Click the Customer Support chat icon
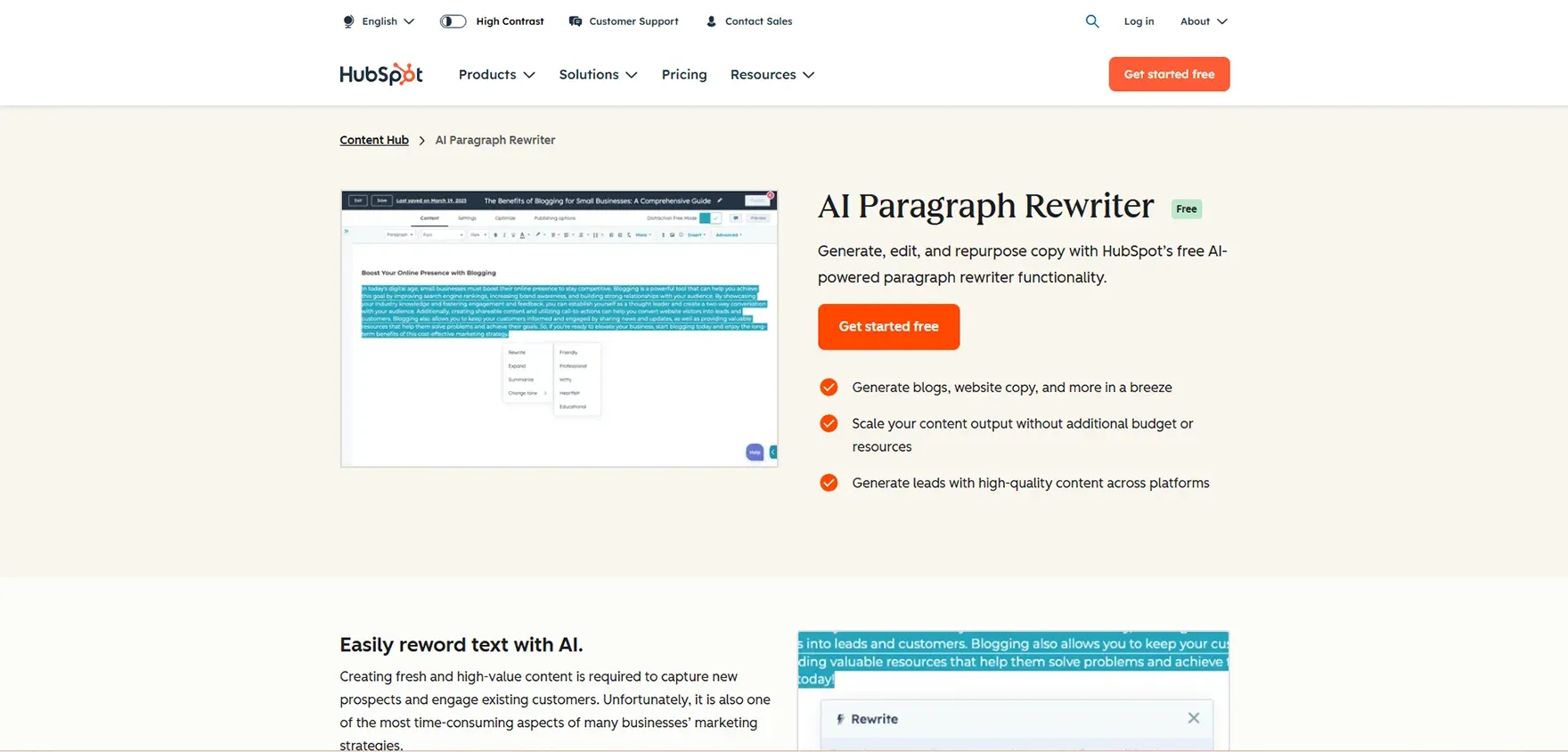1568x752 pixels. click(x=576, y=21)
